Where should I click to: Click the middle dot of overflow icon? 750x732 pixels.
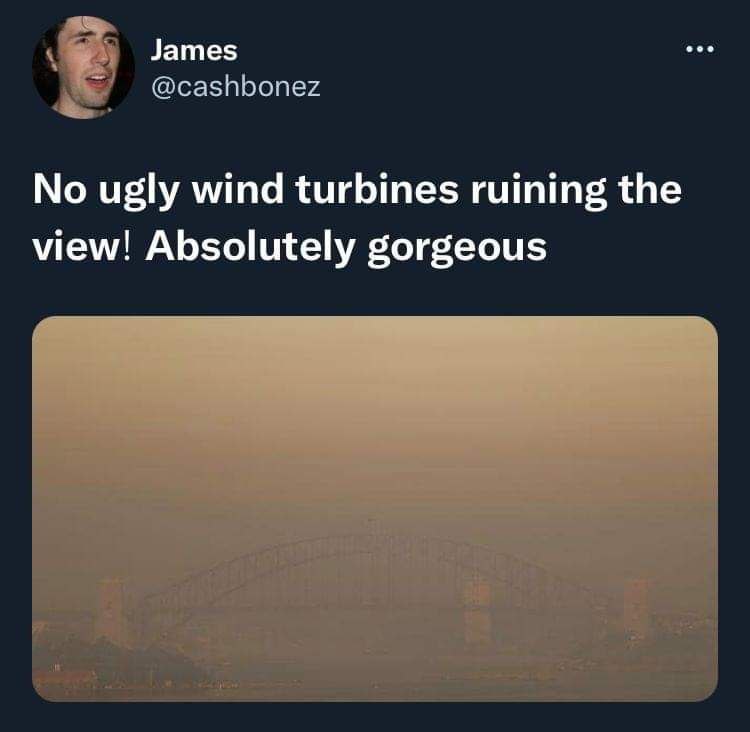(699, 49)
